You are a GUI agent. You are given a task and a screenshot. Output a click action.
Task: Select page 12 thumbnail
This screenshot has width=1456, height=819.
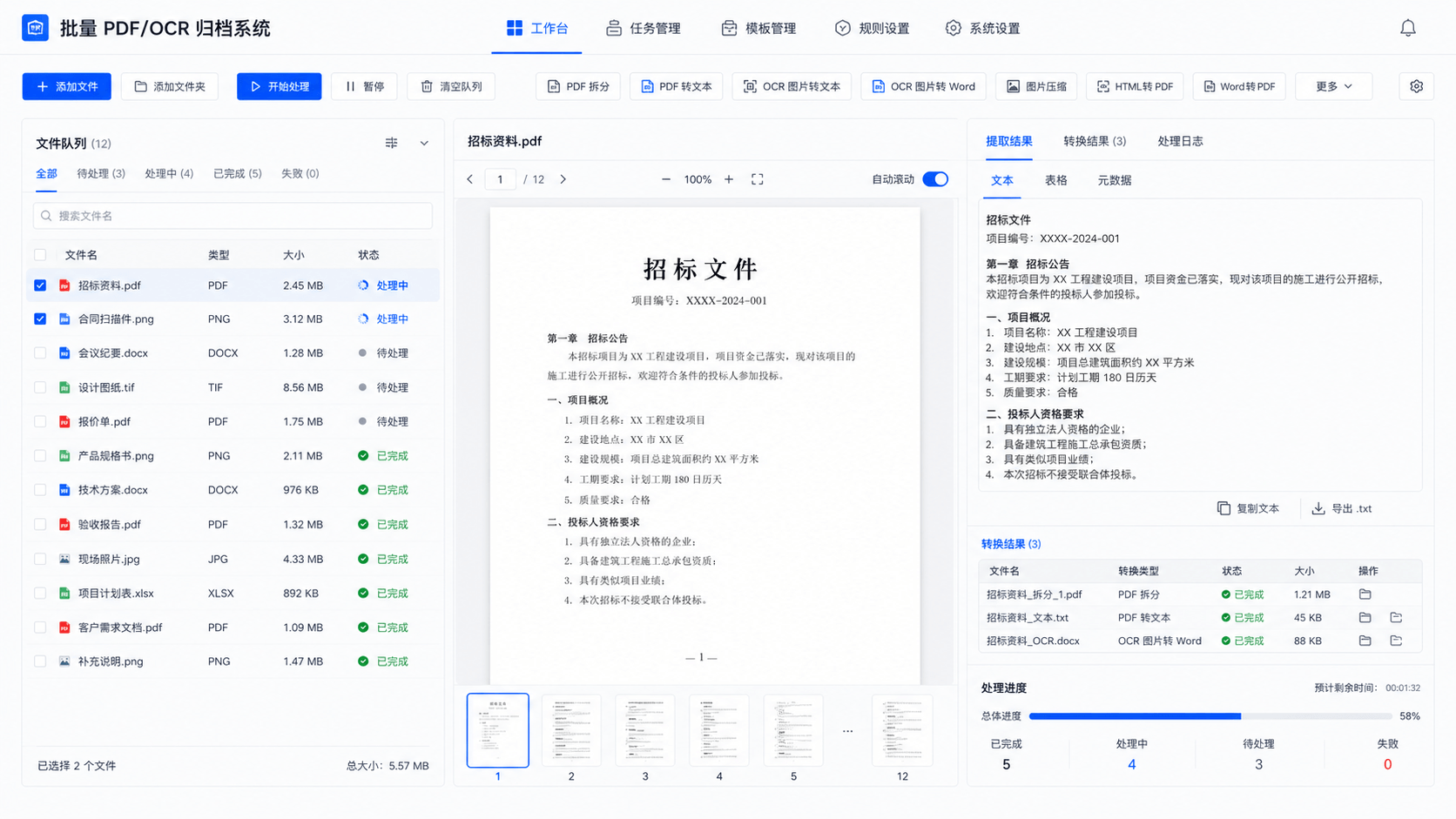(902, 731)
